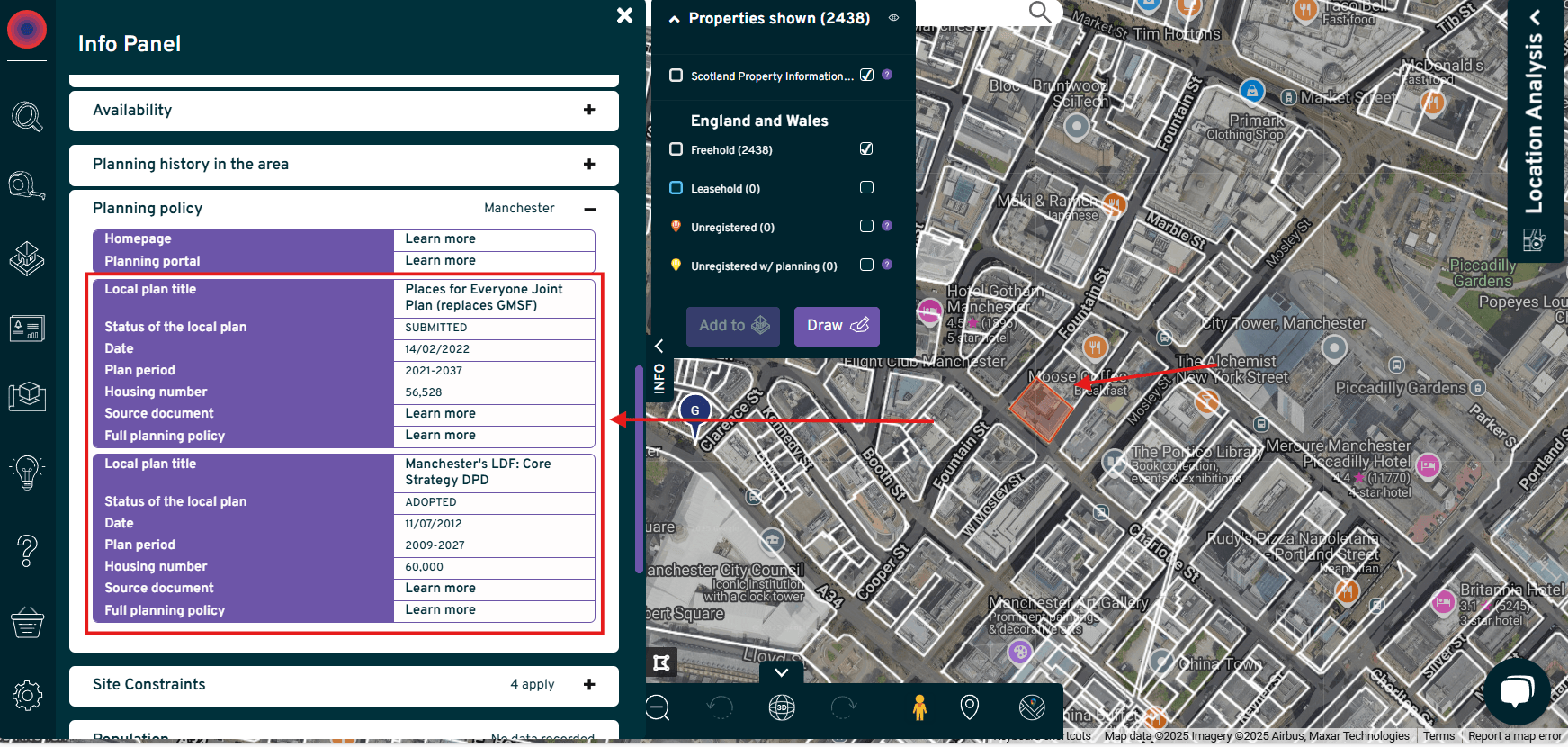Open the lightbulb insights icon
1568x747 pixels.
click(x=27, y=472)
